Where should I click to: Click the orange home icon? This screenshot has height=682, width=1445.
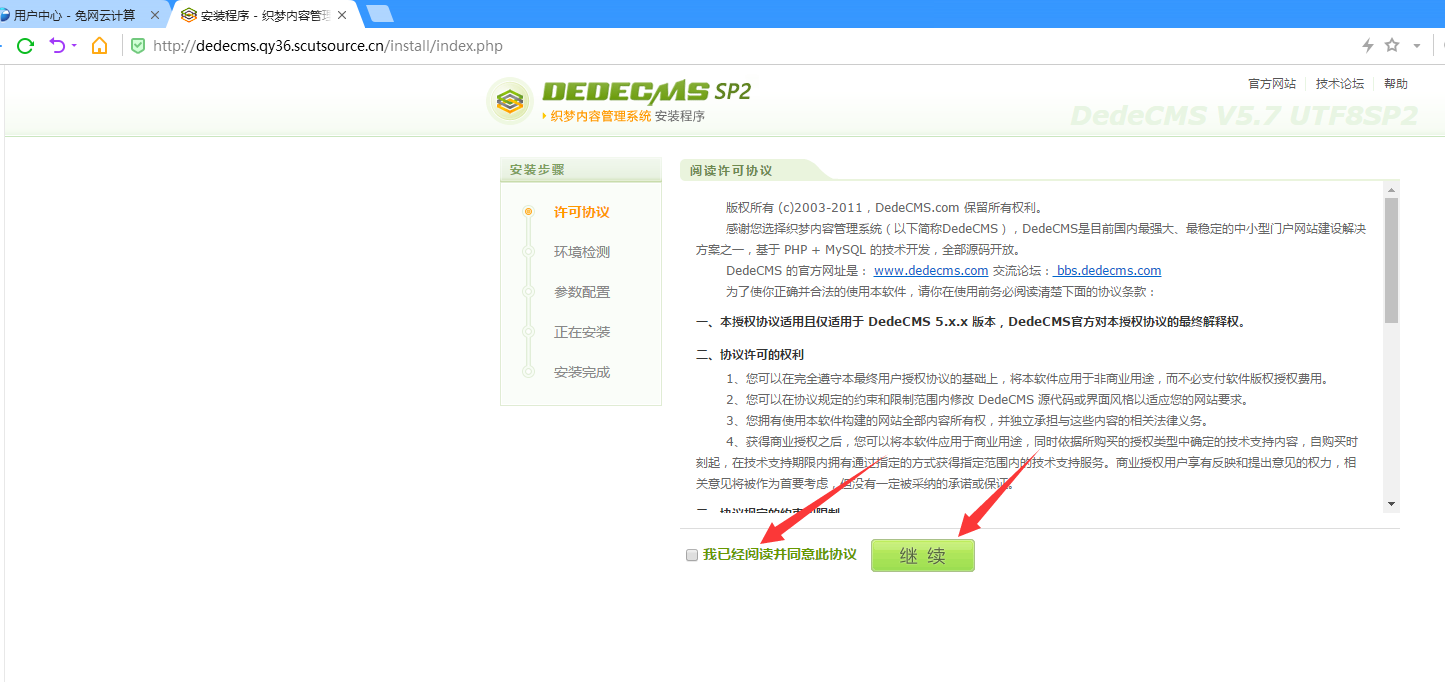(100, 45)
